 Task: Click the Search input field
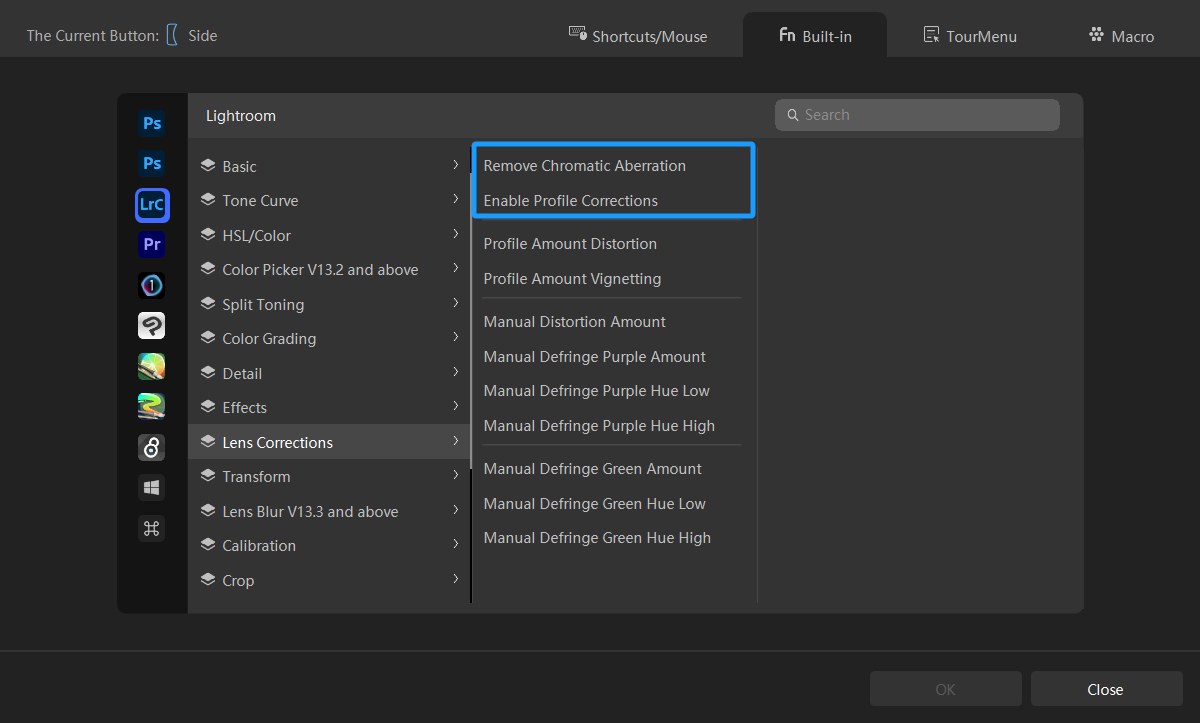point(917,115)
